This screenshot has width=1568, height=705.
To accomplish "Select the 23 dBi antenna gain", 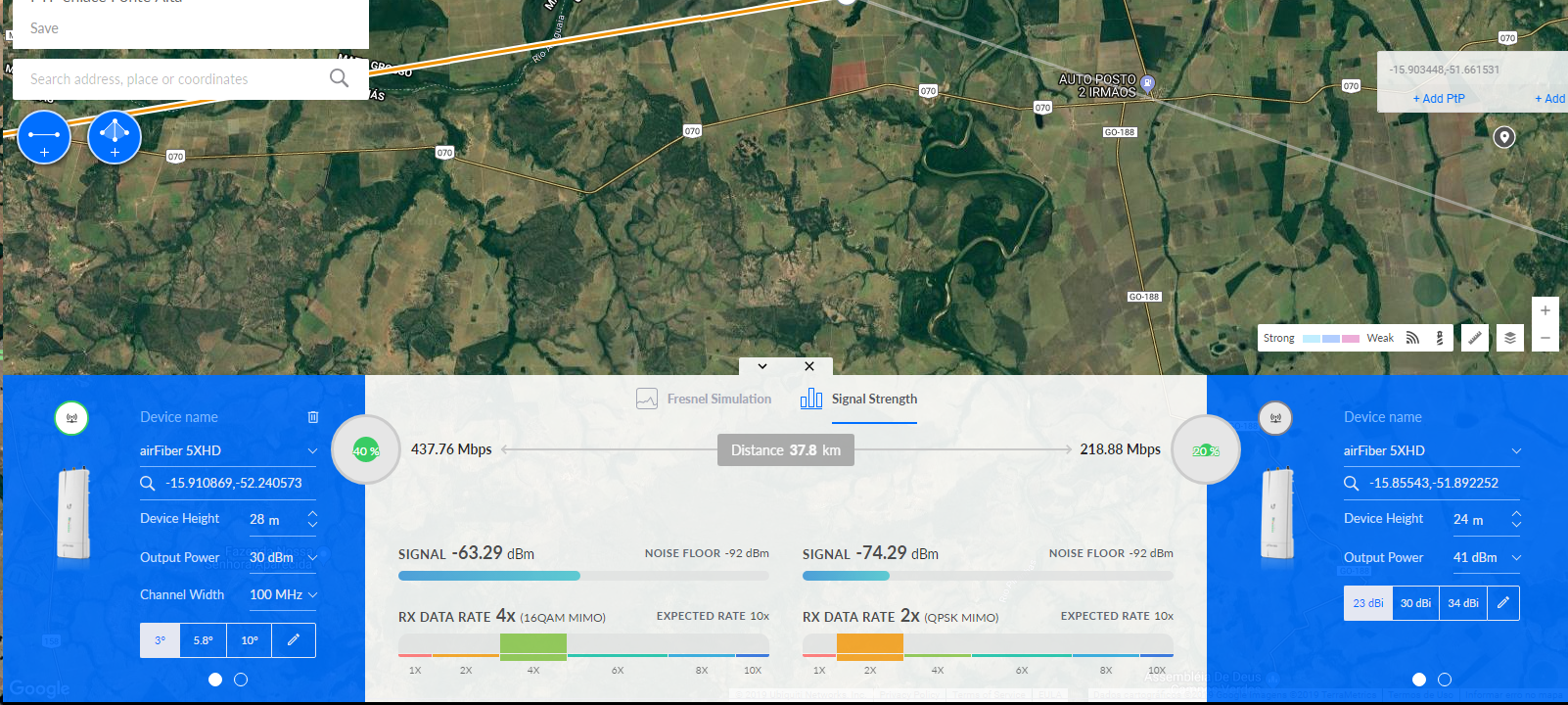I will (x=1368, y=603).
